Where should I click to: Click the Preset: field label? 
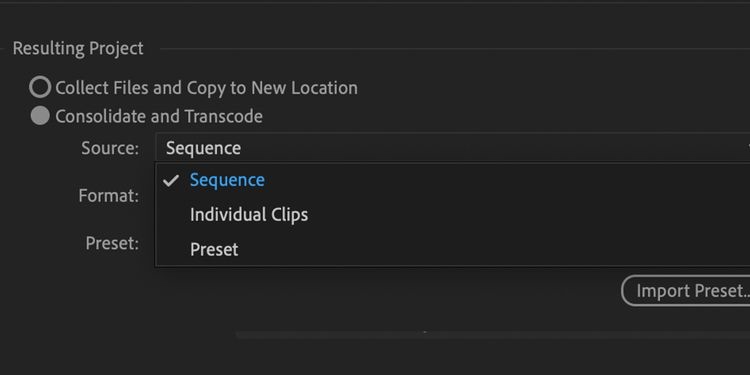pyautogui.click(x=112, y=243)
